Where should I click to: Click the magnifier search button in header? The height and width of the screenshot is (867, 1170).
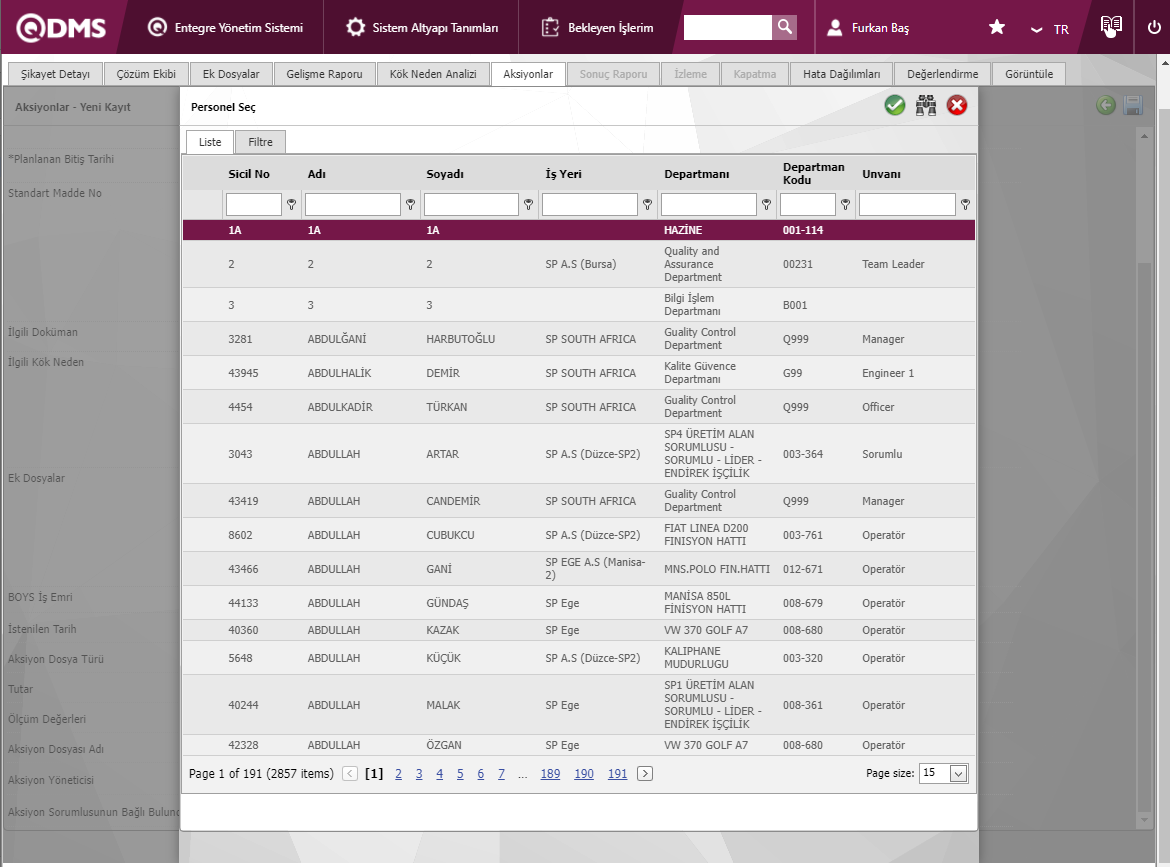pos(785,27)
